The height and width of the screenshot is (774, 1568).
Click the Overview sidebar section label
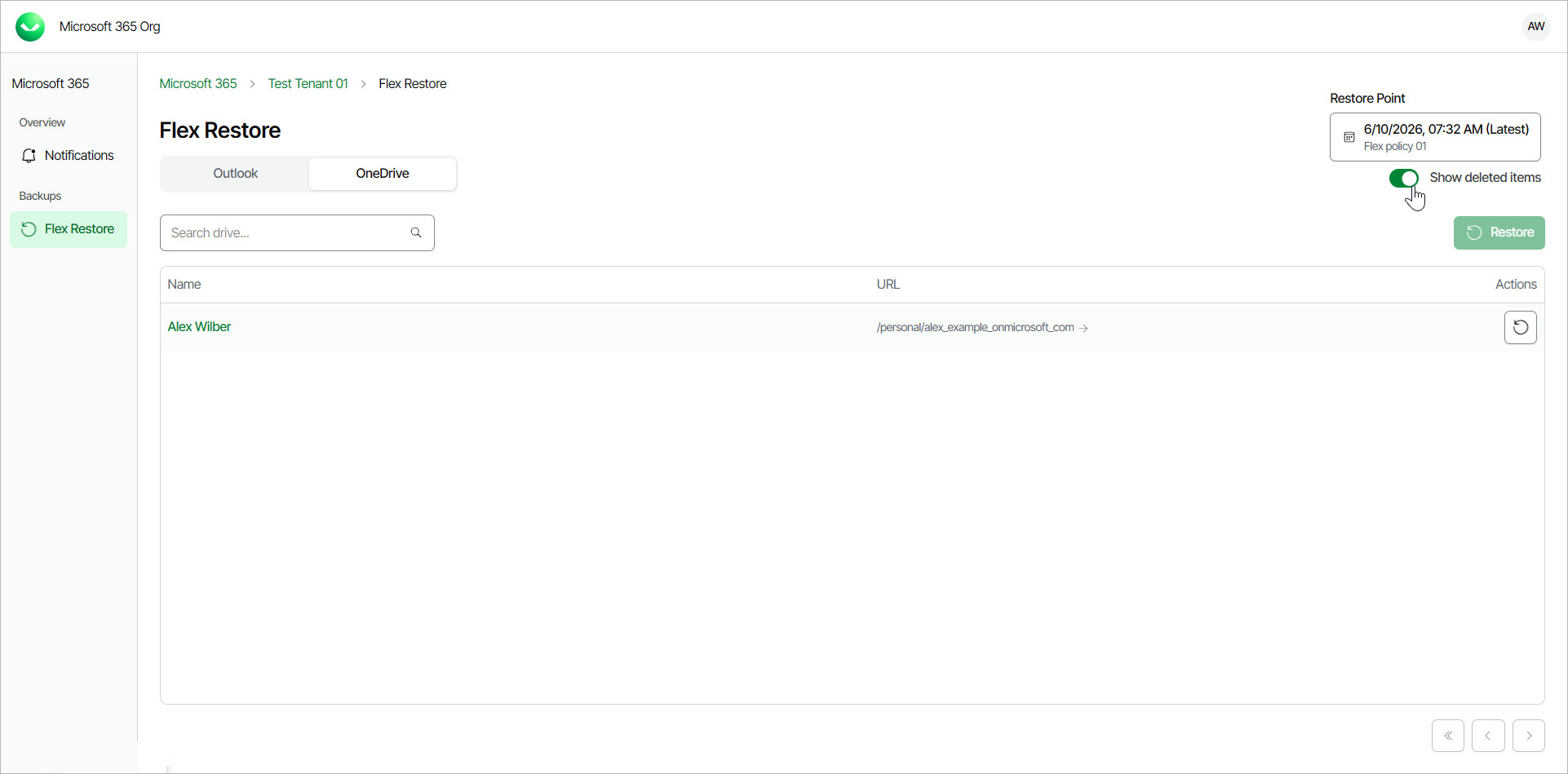click(x=42, y=123)
